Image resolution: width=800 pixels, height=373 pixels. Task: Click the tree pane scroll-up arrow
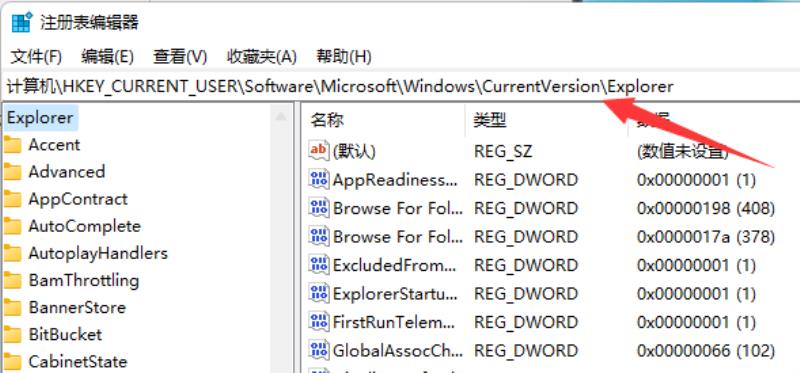coord(281,117)
